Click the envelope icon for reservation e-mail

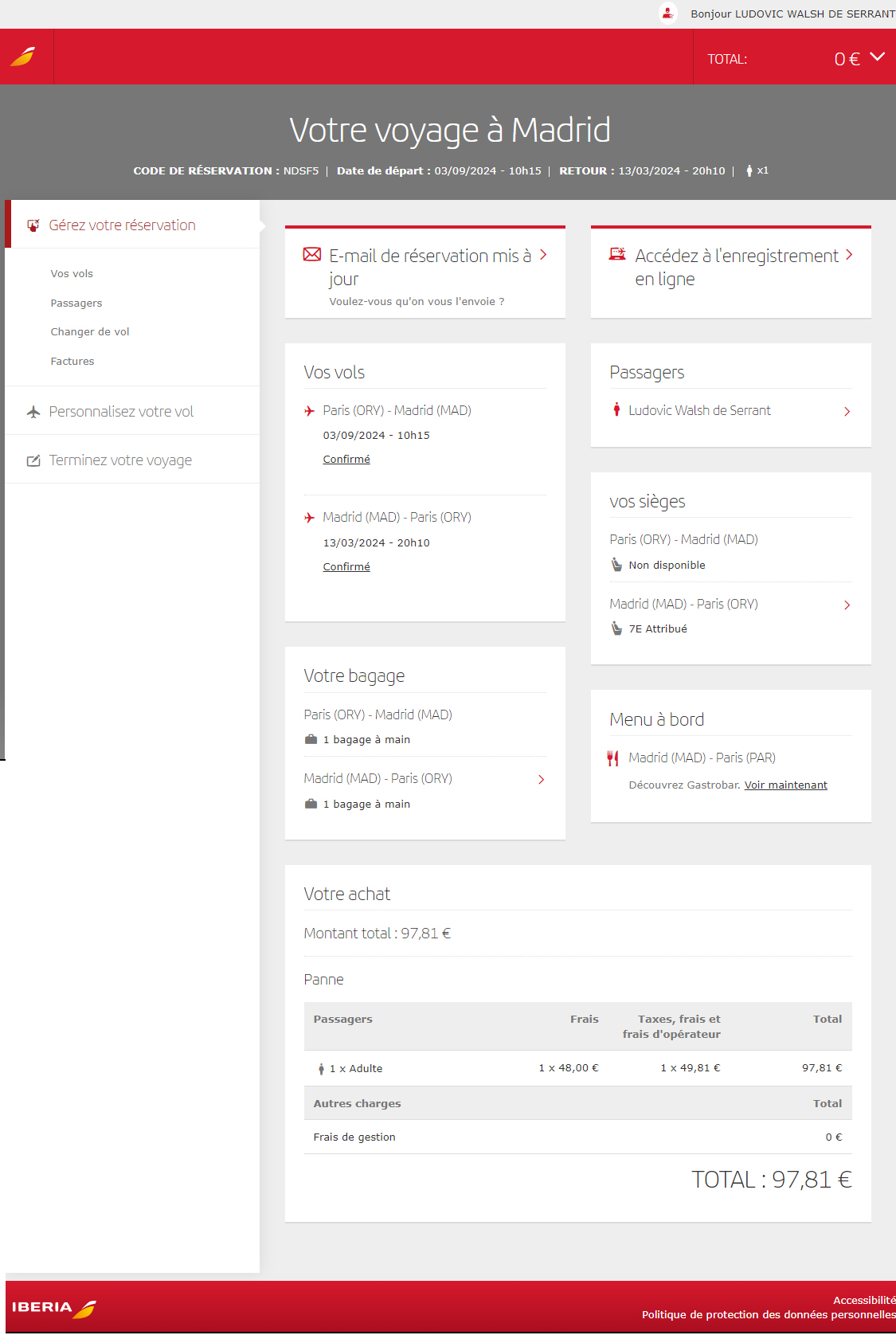[312, 255]
